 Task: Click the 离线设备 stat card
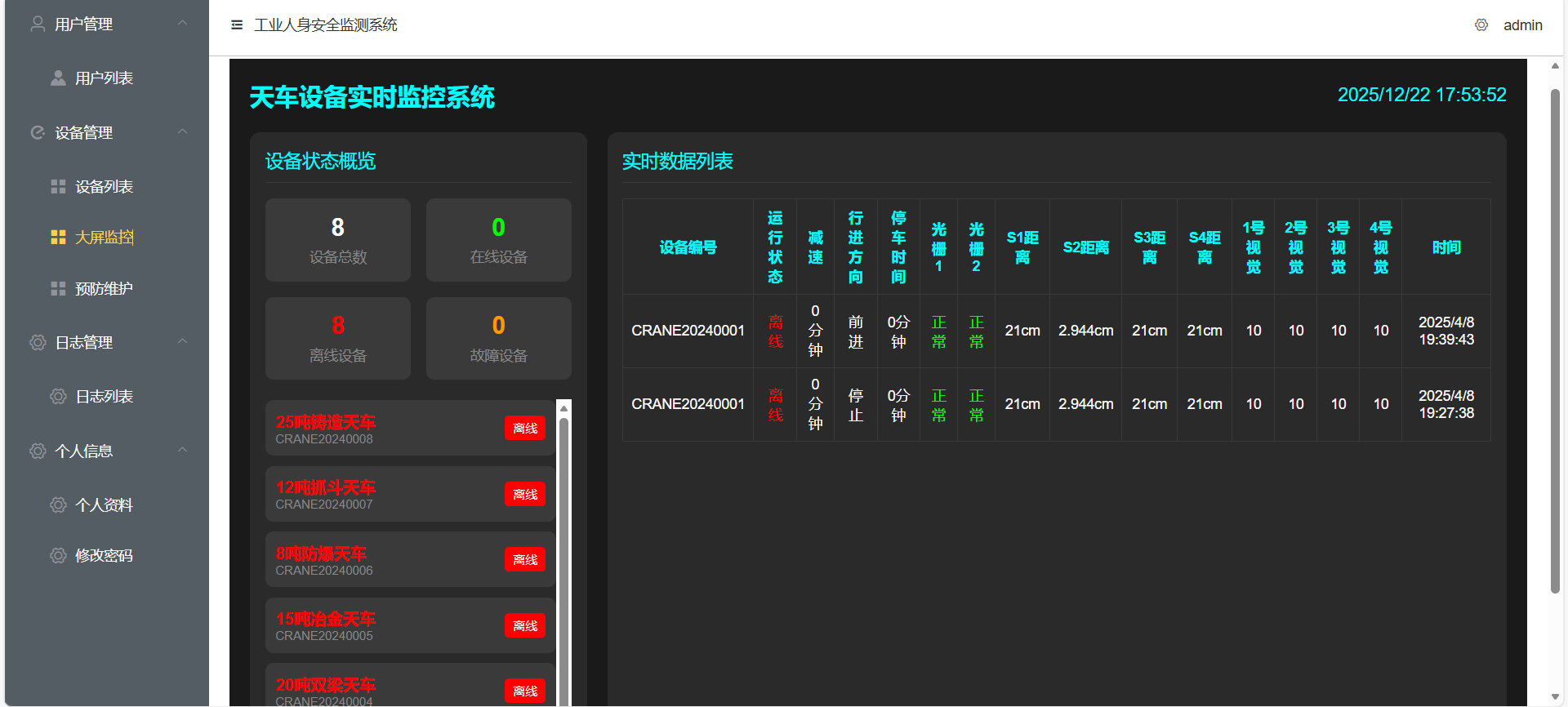pos(338,339)
